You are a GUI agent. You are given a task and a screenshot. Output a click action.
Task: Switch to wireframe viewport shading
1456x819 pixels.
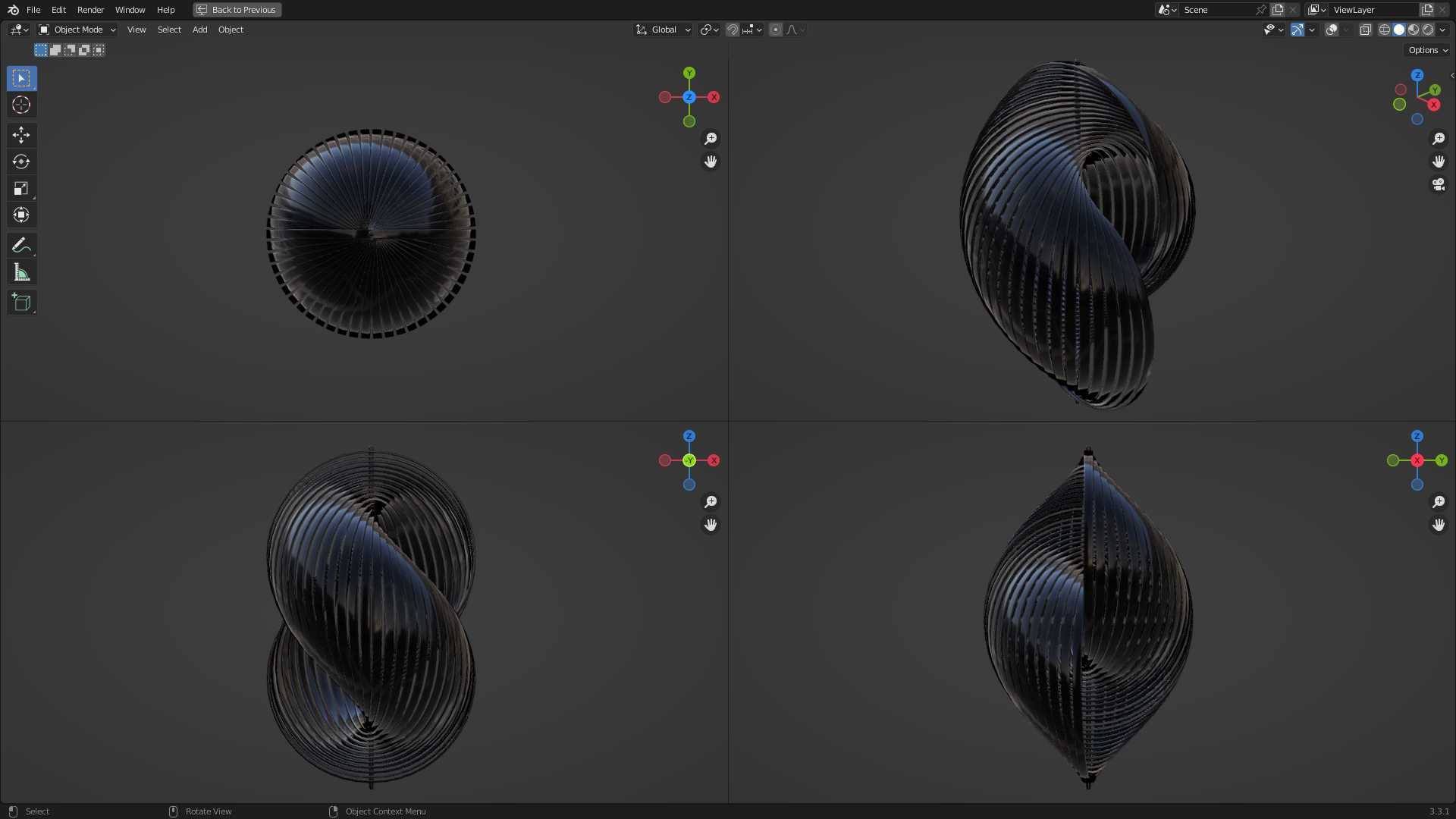click(1385, 30)
